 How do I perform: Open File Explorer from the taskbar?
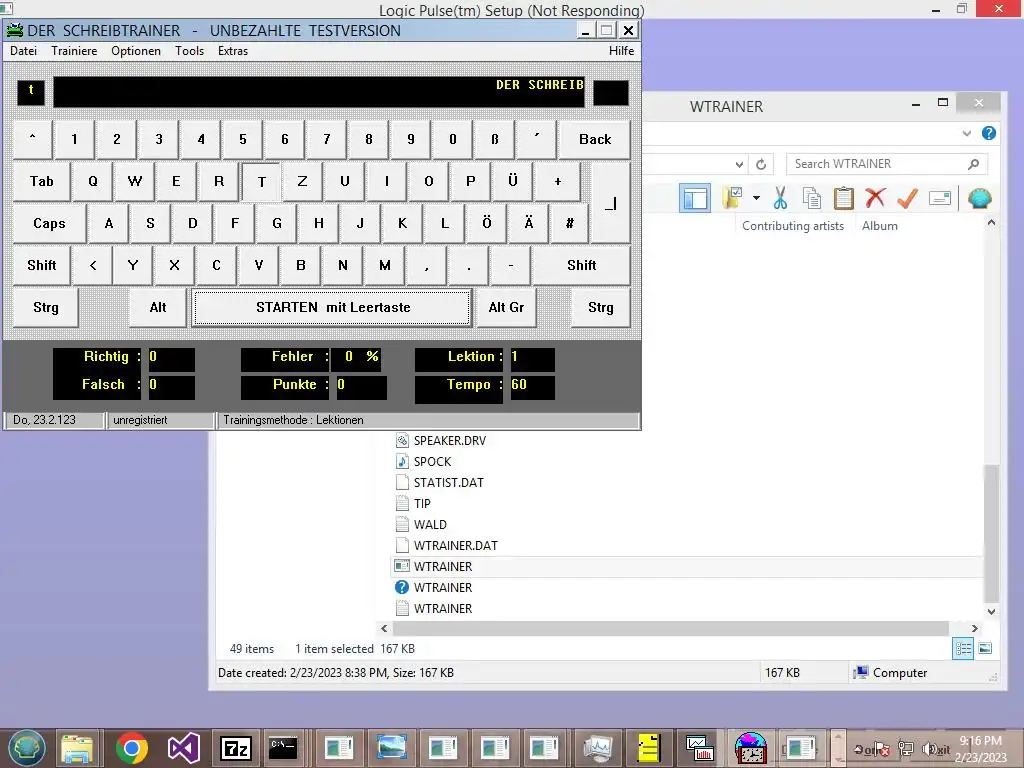coord(77,748)
